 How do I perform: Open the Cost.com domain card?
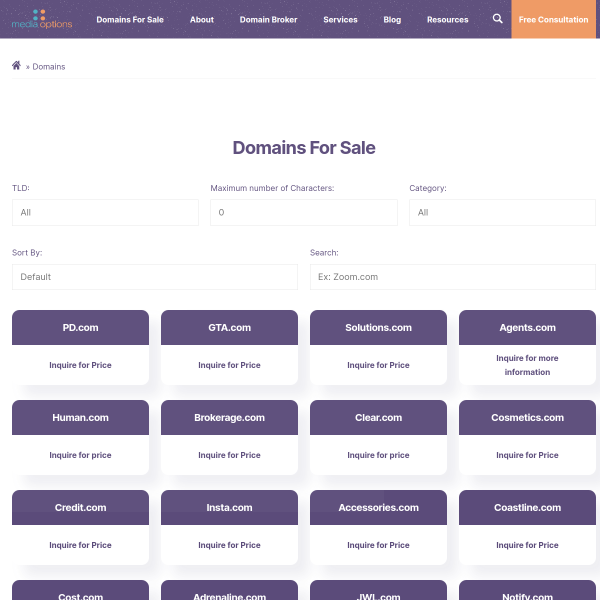(x=80, y=591)
